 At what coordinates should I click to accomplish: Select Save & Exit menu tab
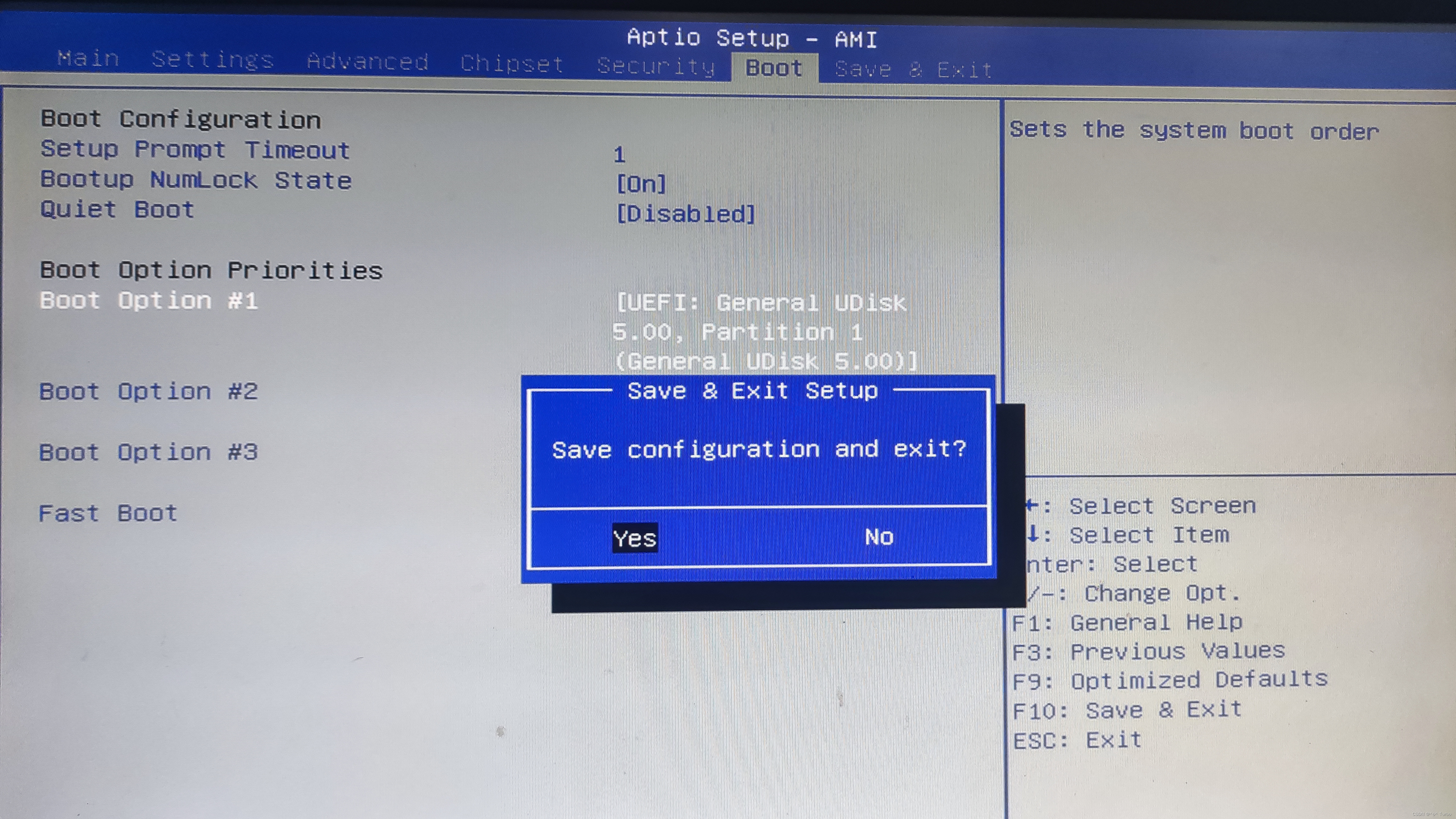click(910, 67)
